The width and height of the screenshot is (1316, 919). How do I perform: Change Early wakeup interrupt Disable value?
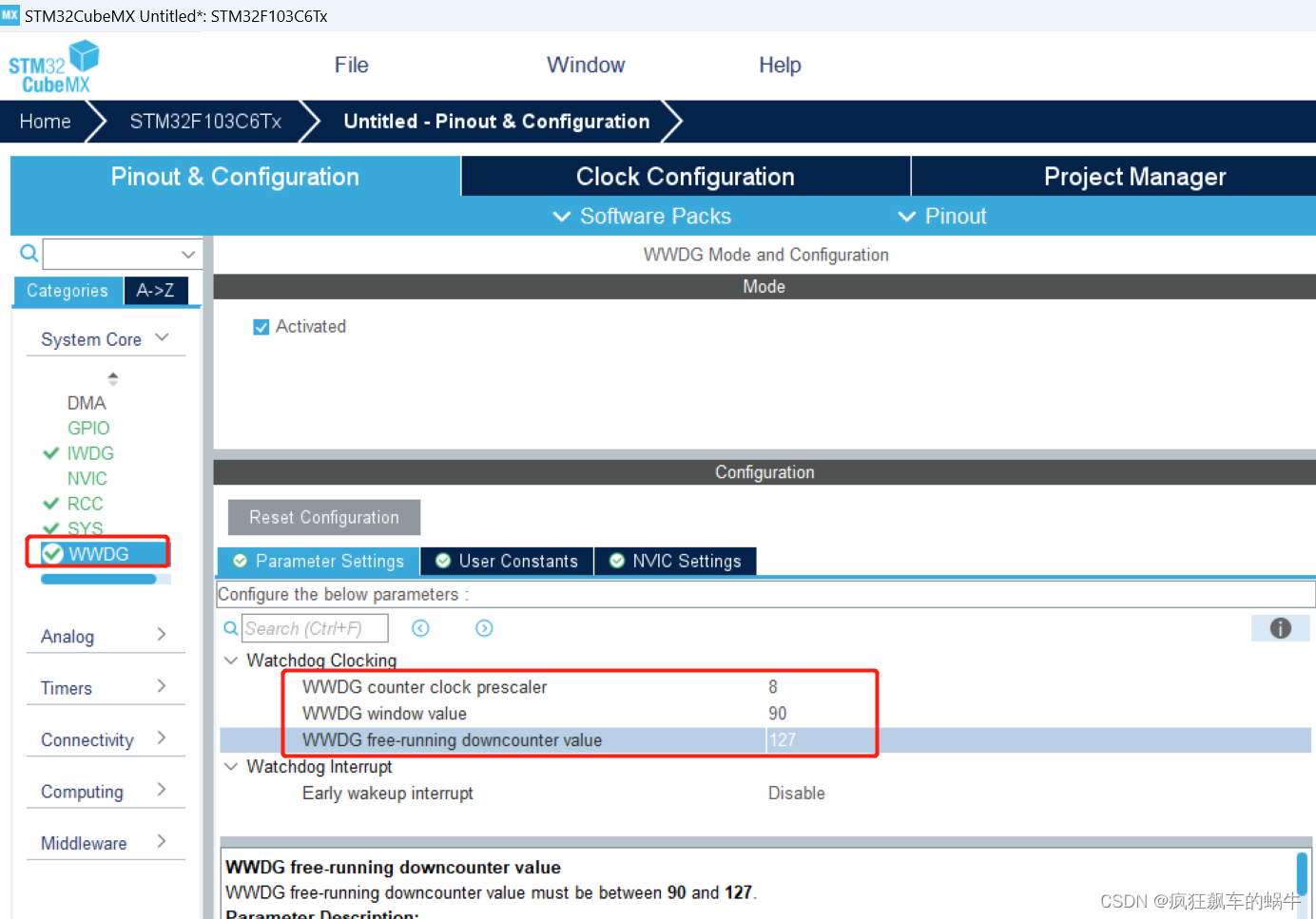797,794
